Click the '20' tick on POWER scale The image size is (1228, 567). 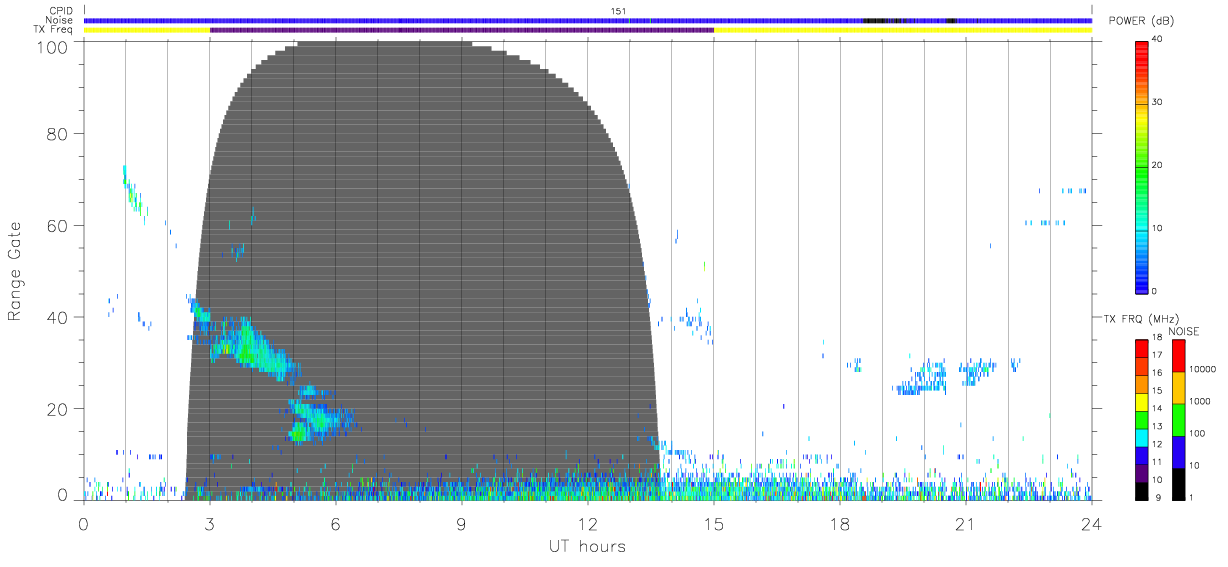click(x=1159, y=166)
